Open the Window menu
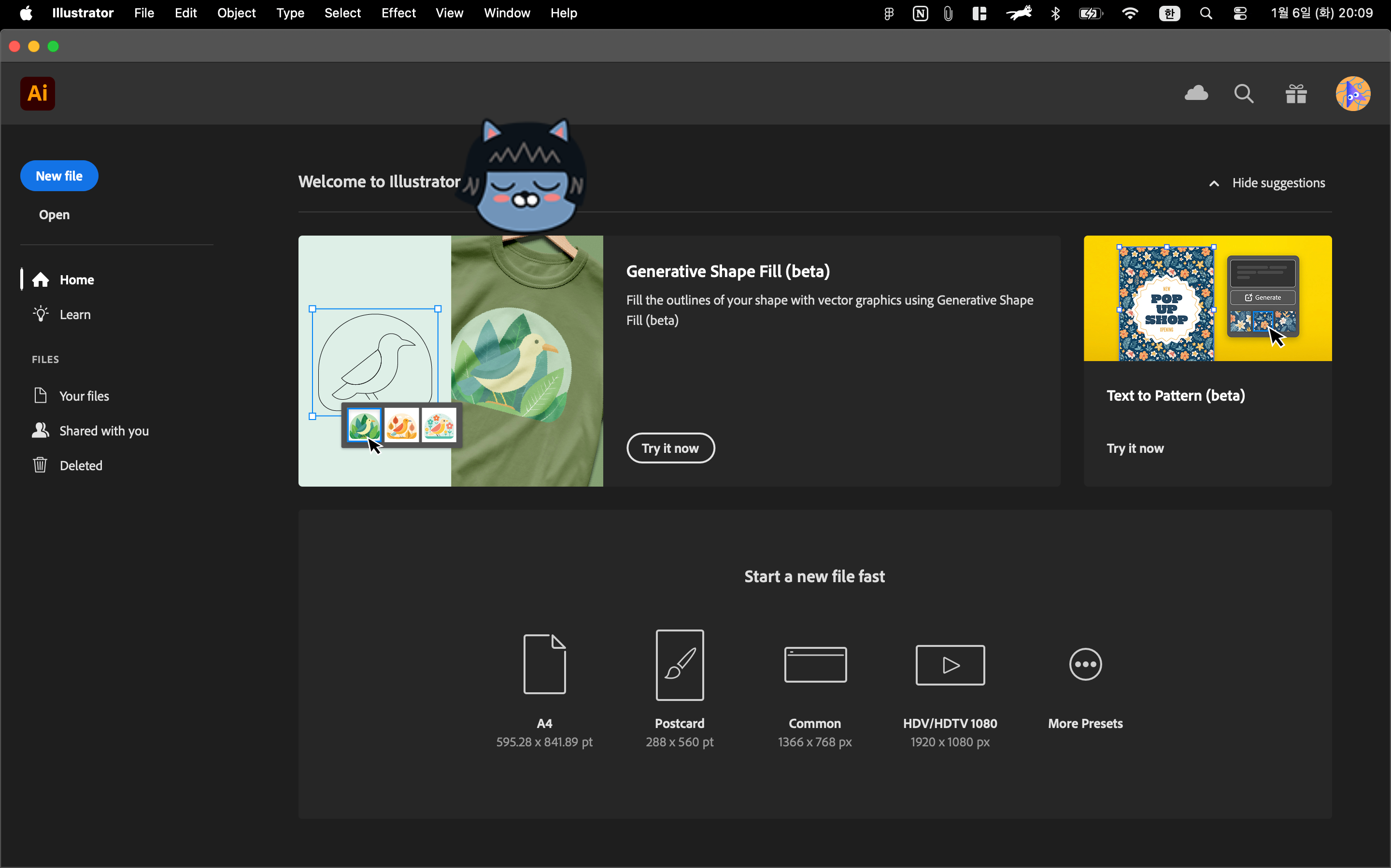Image resolution: width=1391 pixels, height=868 pixels. click(x=506, y=13)
